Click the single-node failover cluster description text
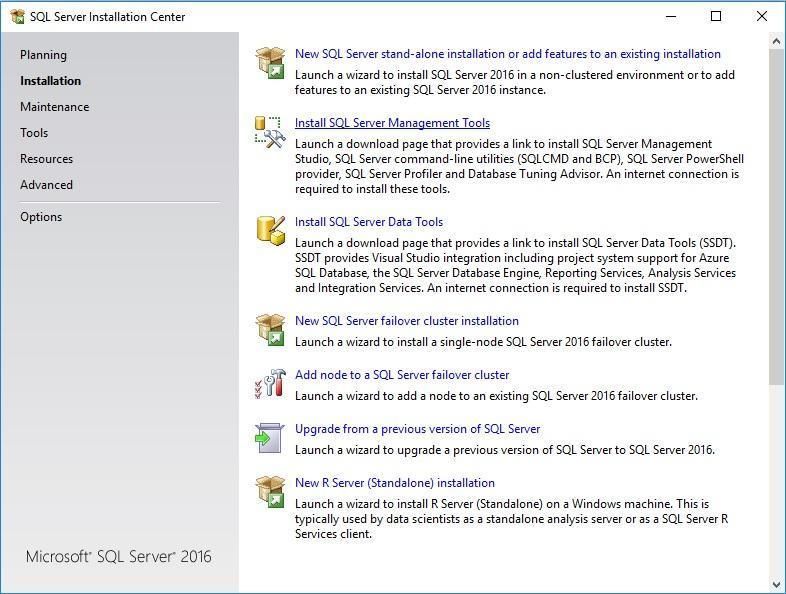 point(483,342)
